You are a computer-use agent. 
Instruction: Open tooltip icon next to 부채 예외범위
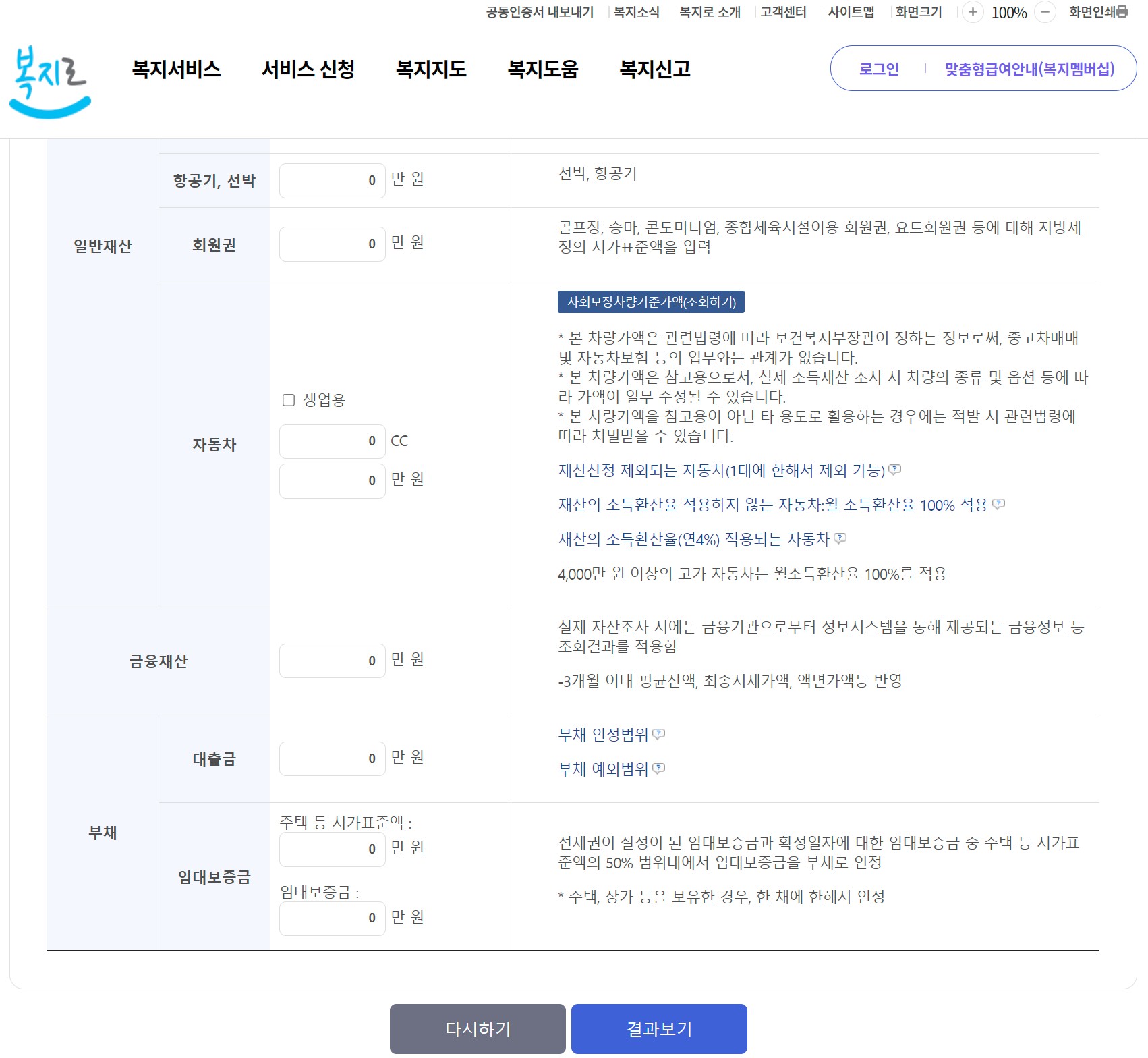point(659,769)
